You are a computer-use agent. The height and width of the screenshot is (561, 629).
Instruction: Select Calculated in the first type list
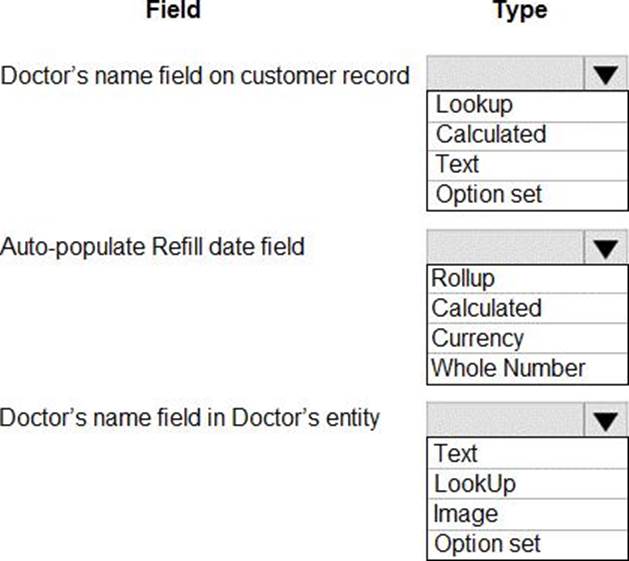pos(491,135)
